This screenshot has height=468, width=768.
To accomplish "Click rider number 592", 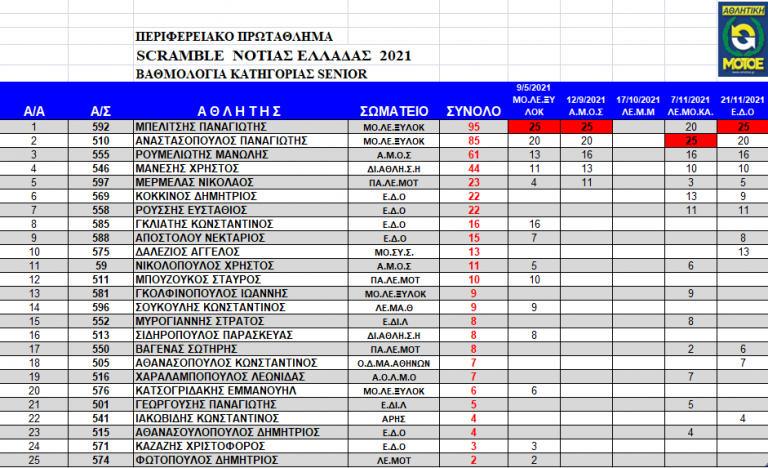I will [x=100, y=127].
